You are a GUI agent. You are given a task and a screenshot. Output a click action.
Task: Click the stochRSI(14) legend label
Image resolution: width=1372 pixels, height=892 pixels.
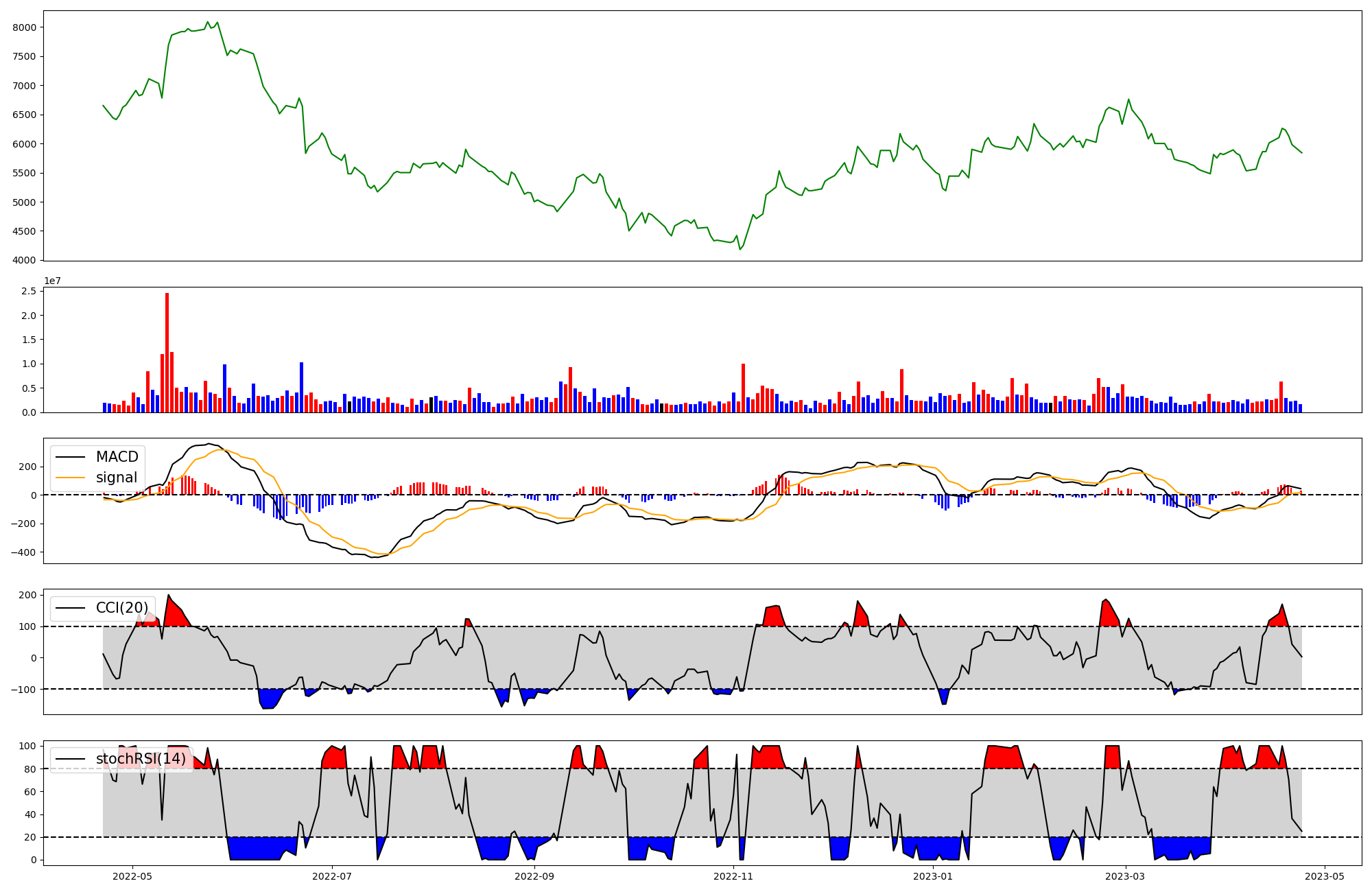click(x=141, y=759)
